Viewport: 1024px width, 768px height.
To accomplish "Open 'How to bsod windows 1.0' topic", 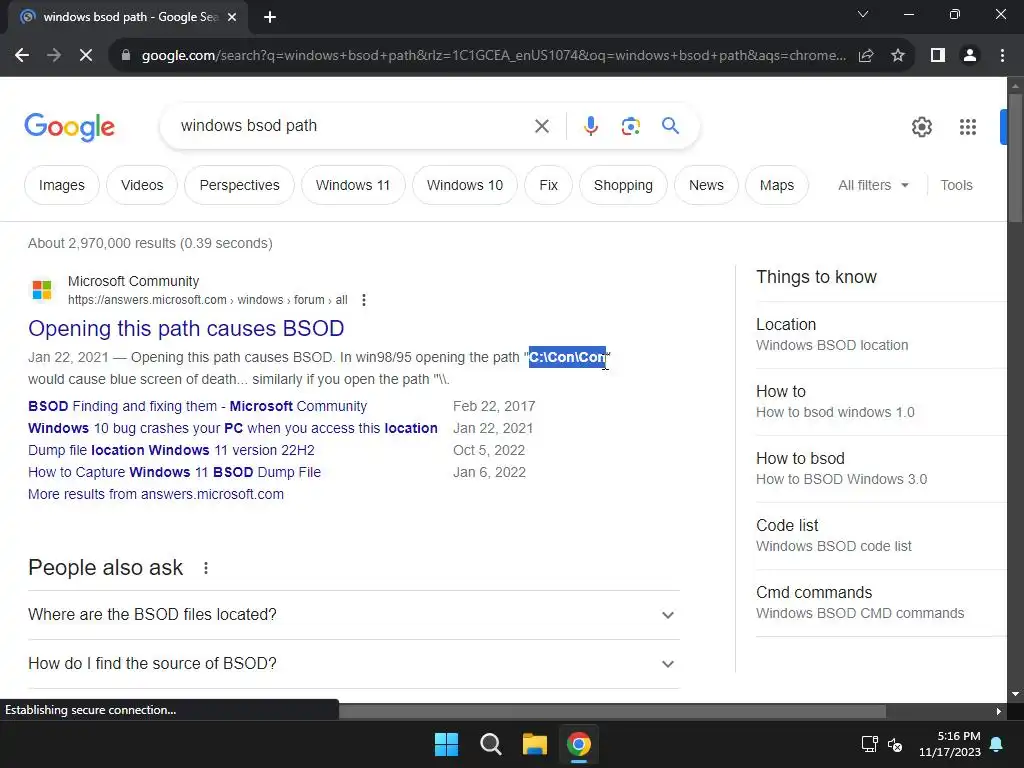I will (880, 402).
